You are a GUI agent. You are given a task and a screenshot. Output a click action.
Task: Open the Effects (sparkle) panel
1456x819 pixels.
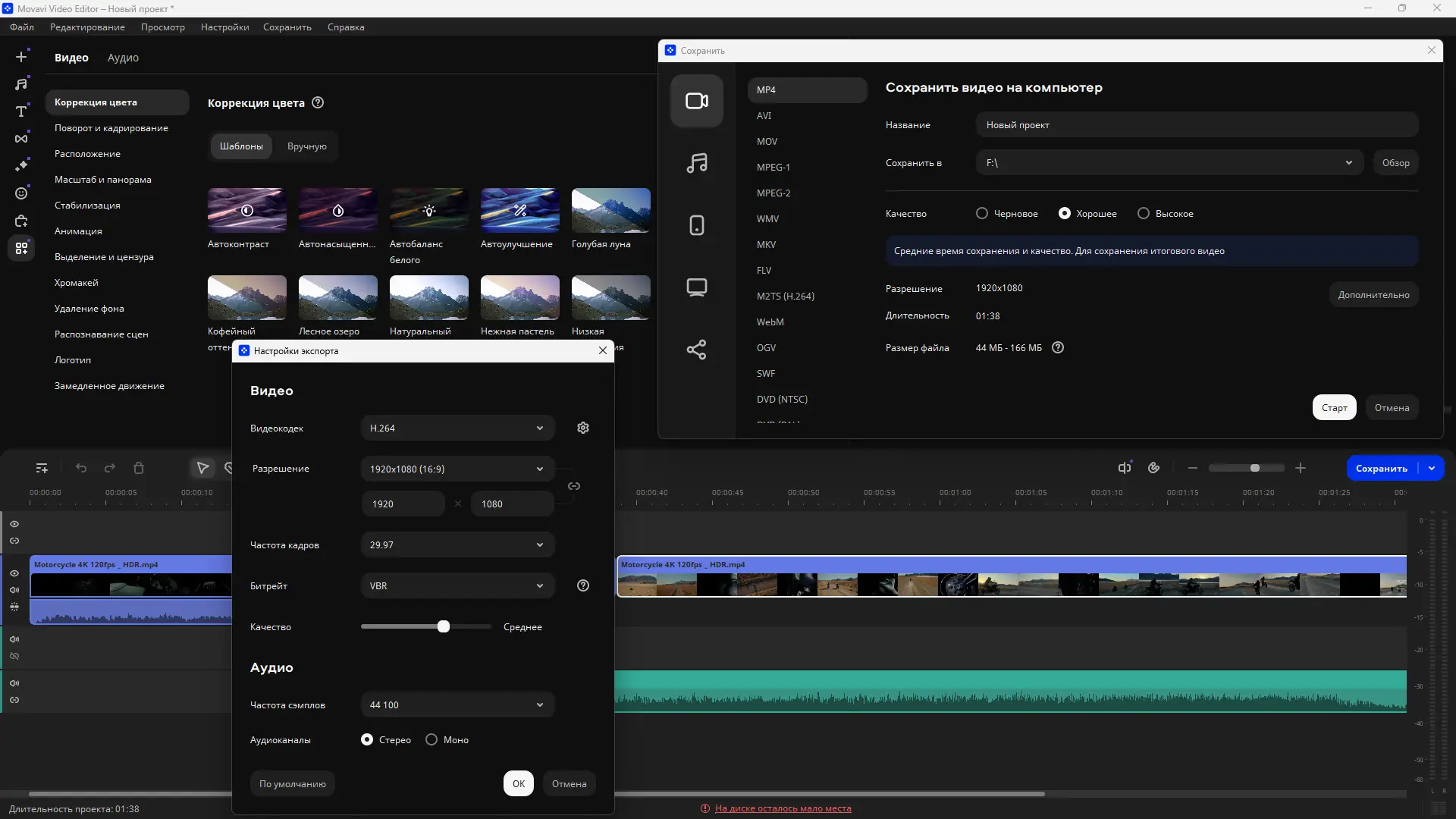tap(21, 165)
